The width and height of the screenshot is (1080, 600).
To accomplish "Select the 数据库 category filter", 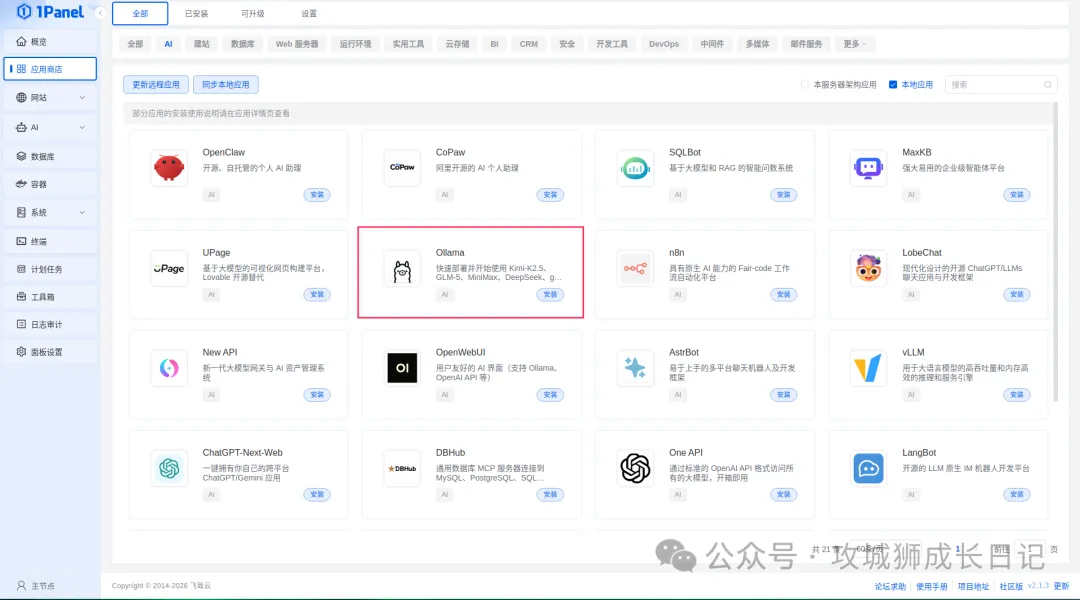I will (x=242, y=44).
